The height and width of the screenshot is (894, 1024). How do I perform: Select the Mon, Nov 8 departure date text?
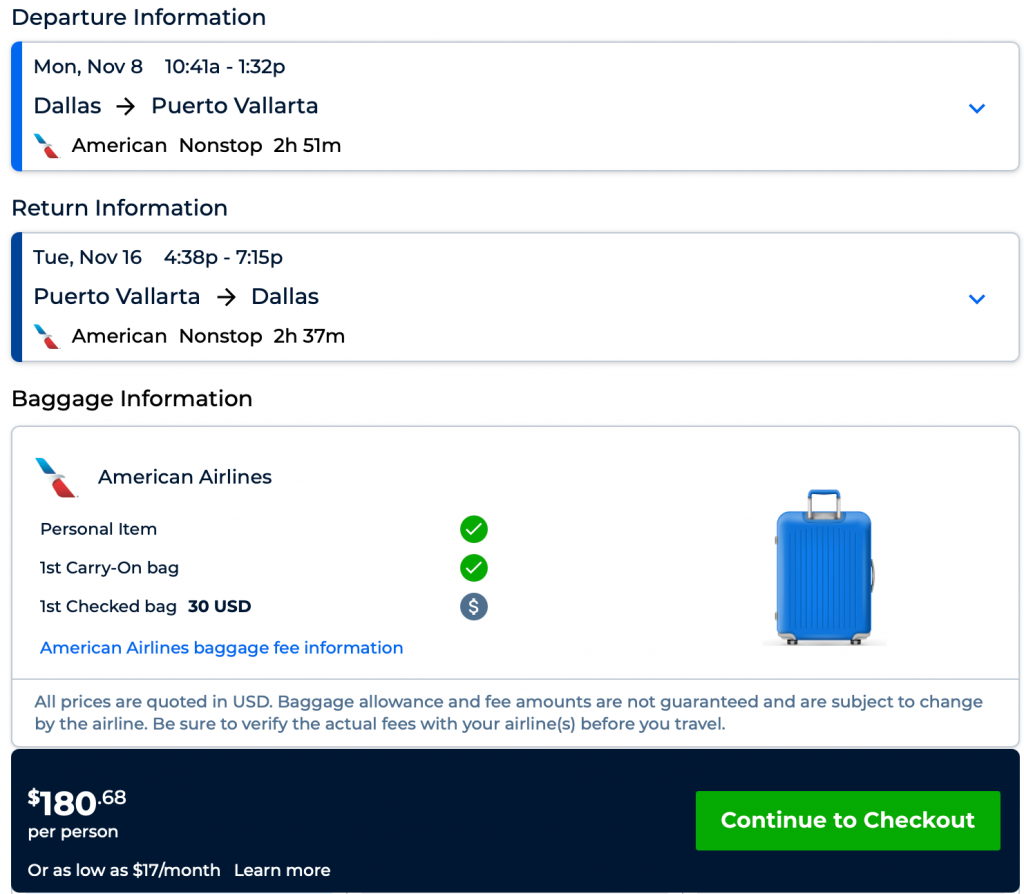pos(88,67)
